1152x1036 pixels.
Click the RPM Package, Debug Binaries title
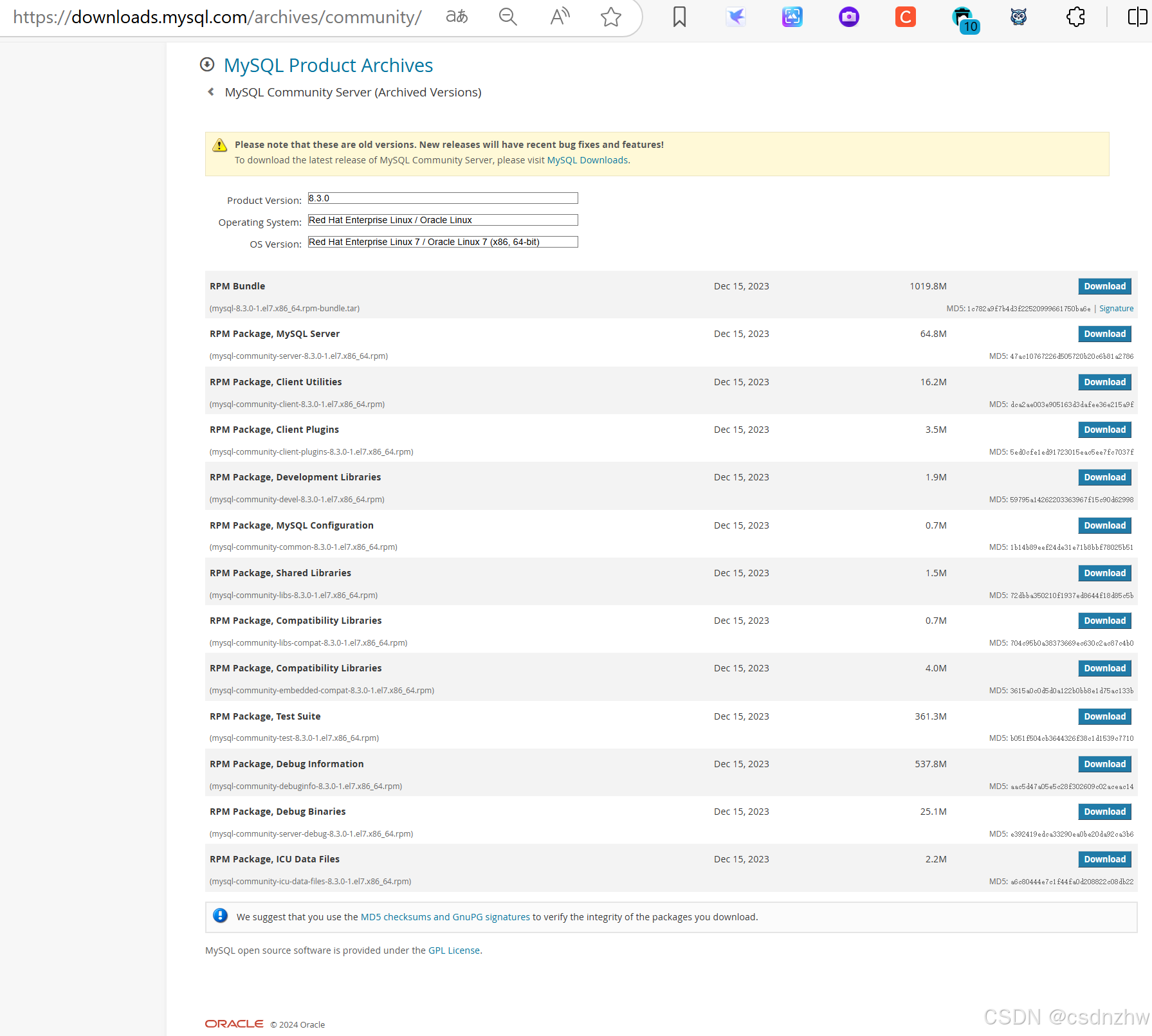pos(277,812)
